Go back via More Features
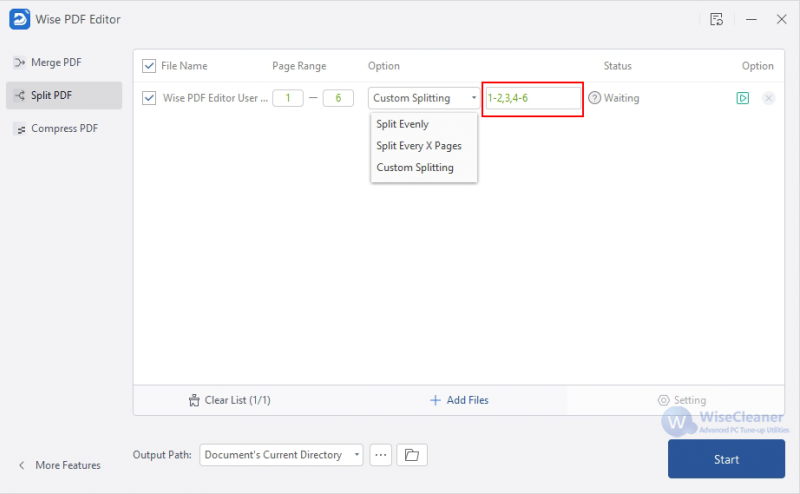Viewport: 800px width, 494px height. coord(60,465)
